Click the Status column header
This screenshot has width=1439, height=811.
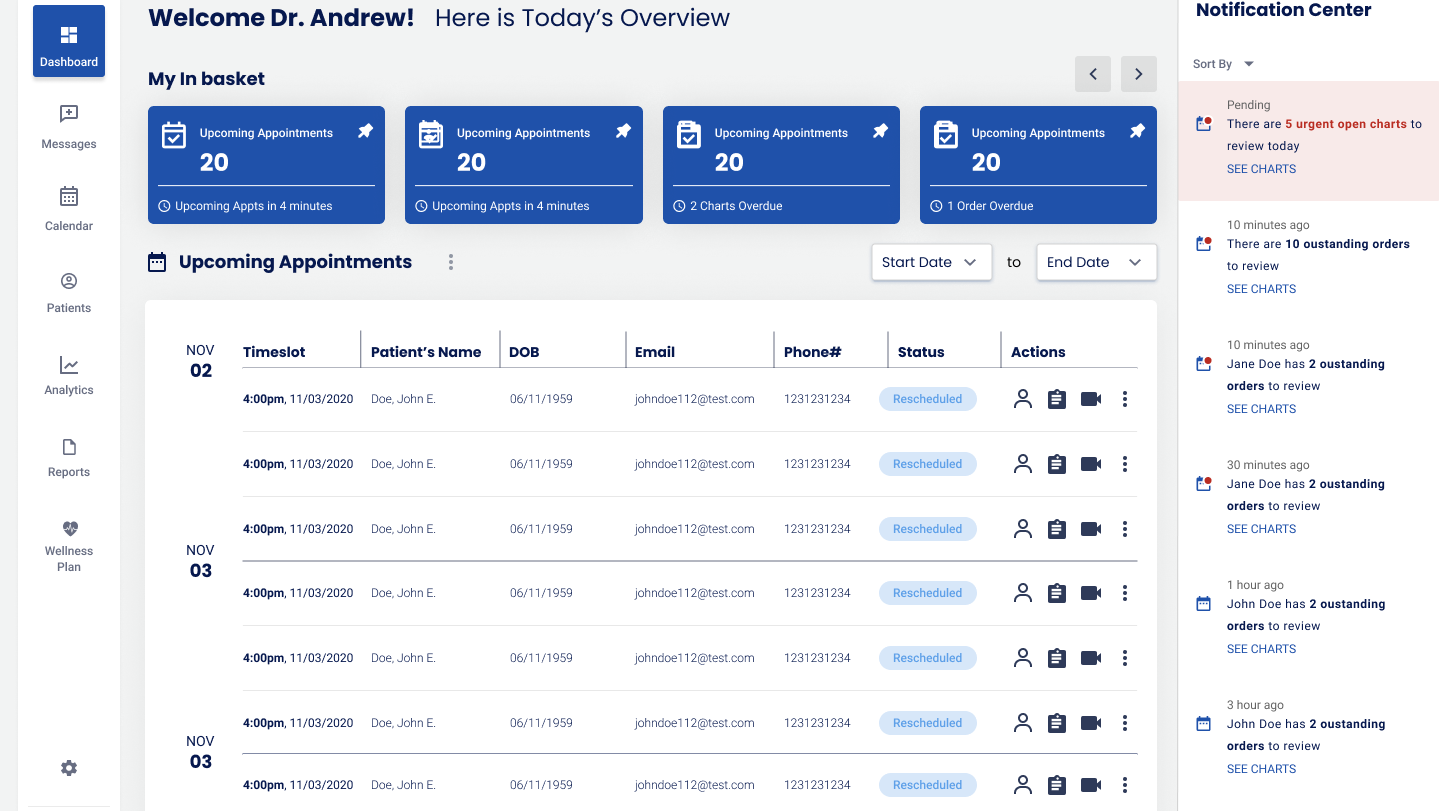click(x=921, y=352)
